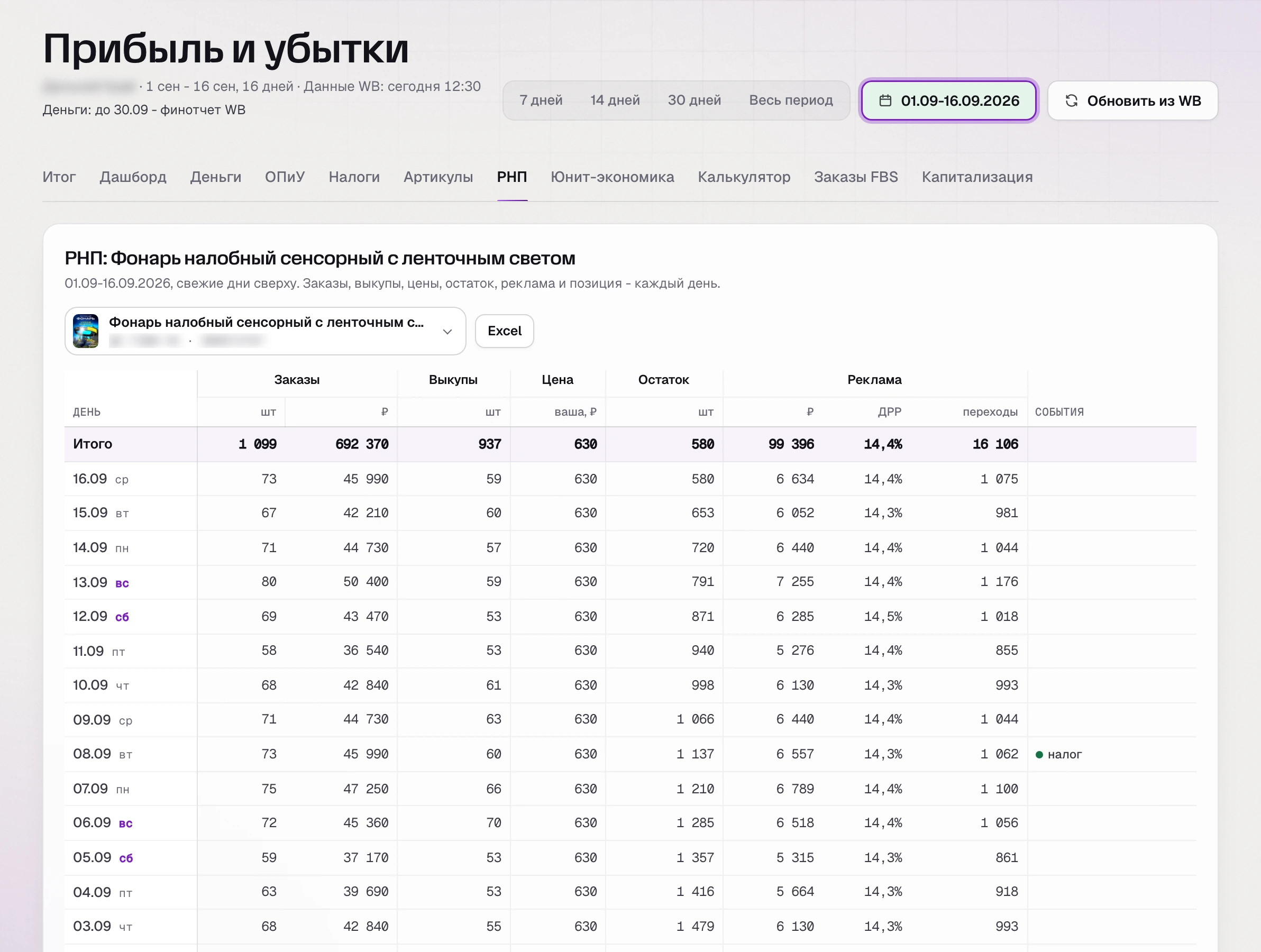Click the Итого summary row label
Image resolution: width=1261 pixels, height=952 pixels.
point(93,444)
